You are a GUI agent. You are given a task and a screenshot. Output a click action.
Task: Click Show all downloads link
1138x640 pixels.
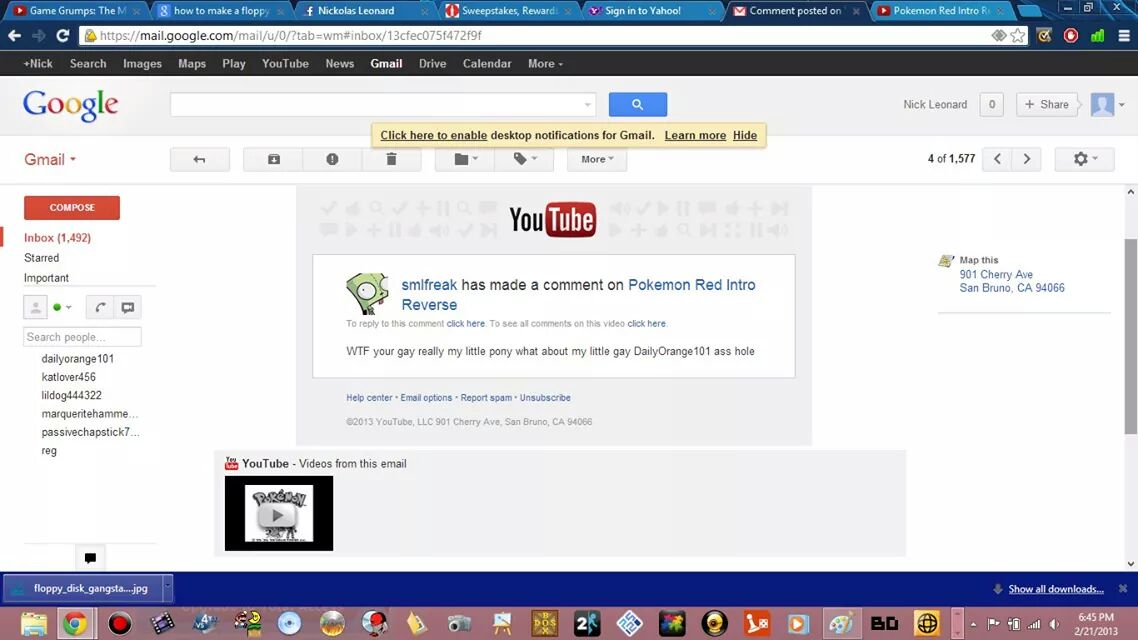1056,589
